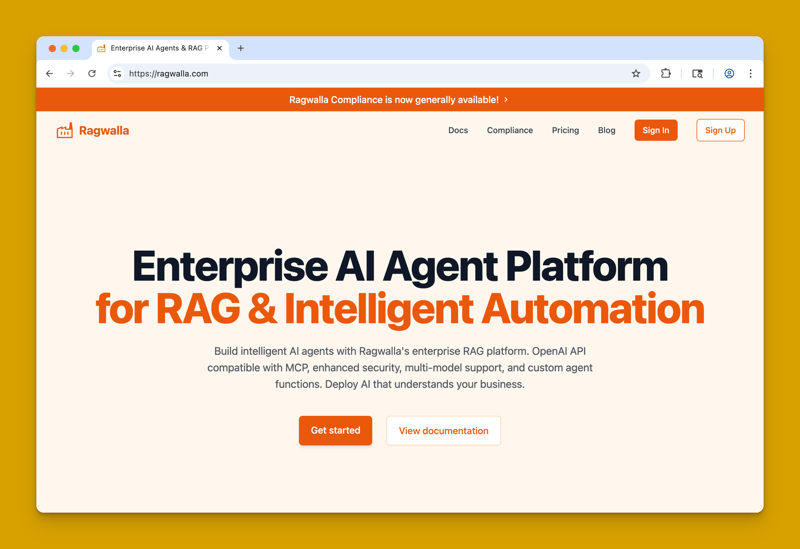Go back with the browser back arrow
This screenshot has width=800, height=549.
pos(49,73)
